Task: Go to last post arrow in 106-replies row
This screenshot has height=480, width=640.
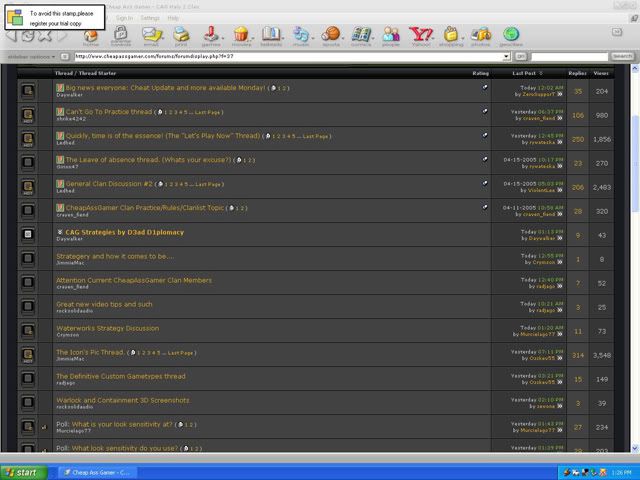Action: coord(560,118)
